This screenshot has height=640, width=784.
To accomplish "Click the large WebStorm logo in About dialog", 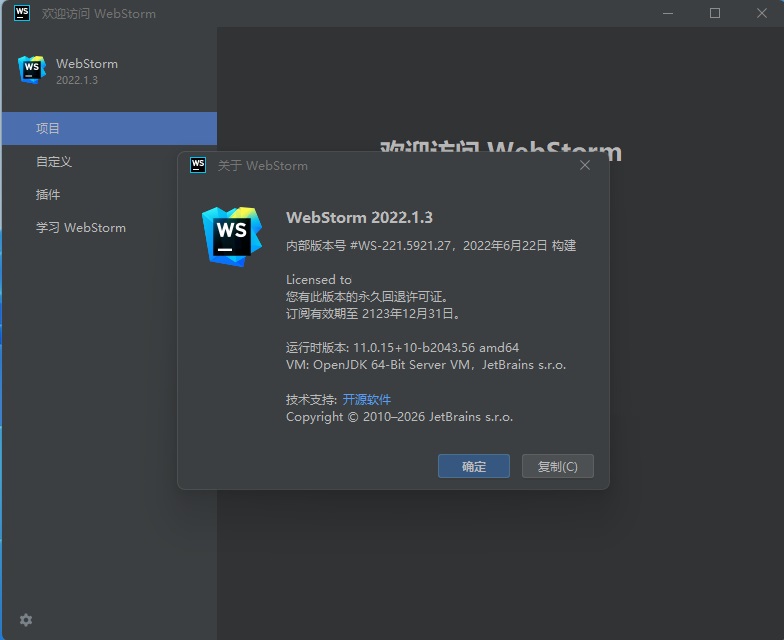I will pyautogui.click(x=232, y=236).
